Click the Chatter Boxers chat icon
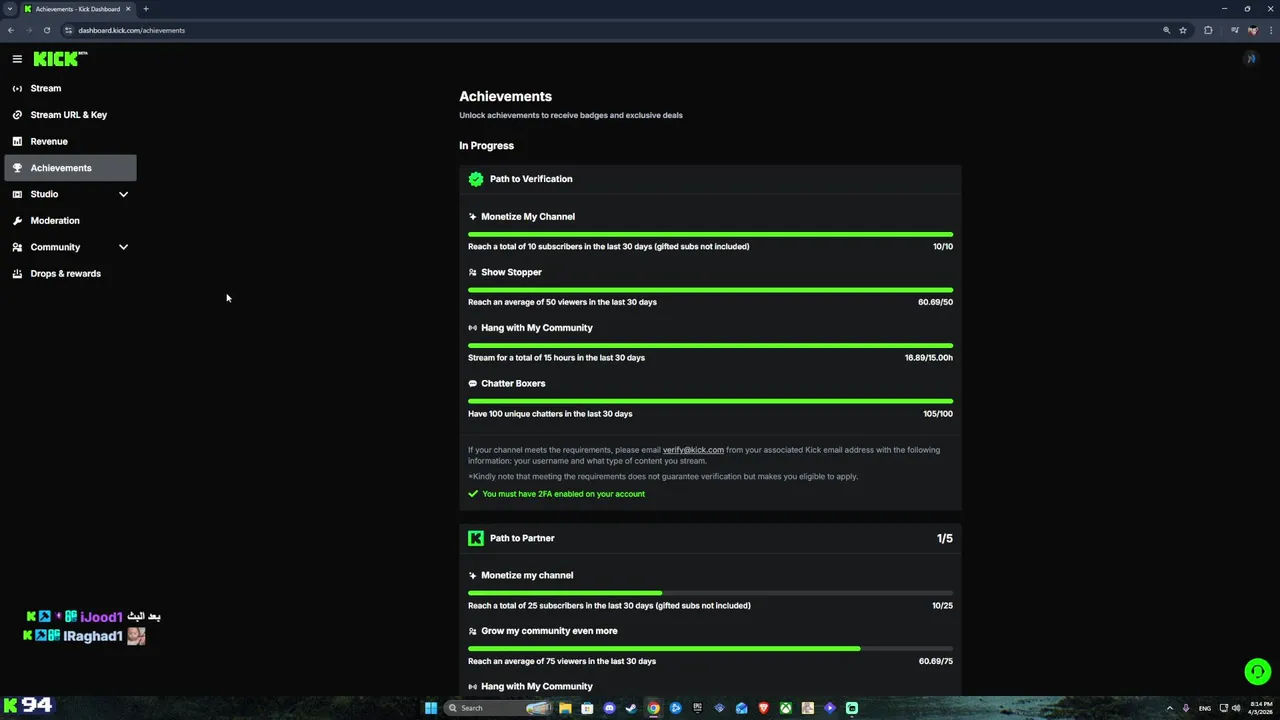The height and width of the screenshot is (720, 1280). point(473,383)
